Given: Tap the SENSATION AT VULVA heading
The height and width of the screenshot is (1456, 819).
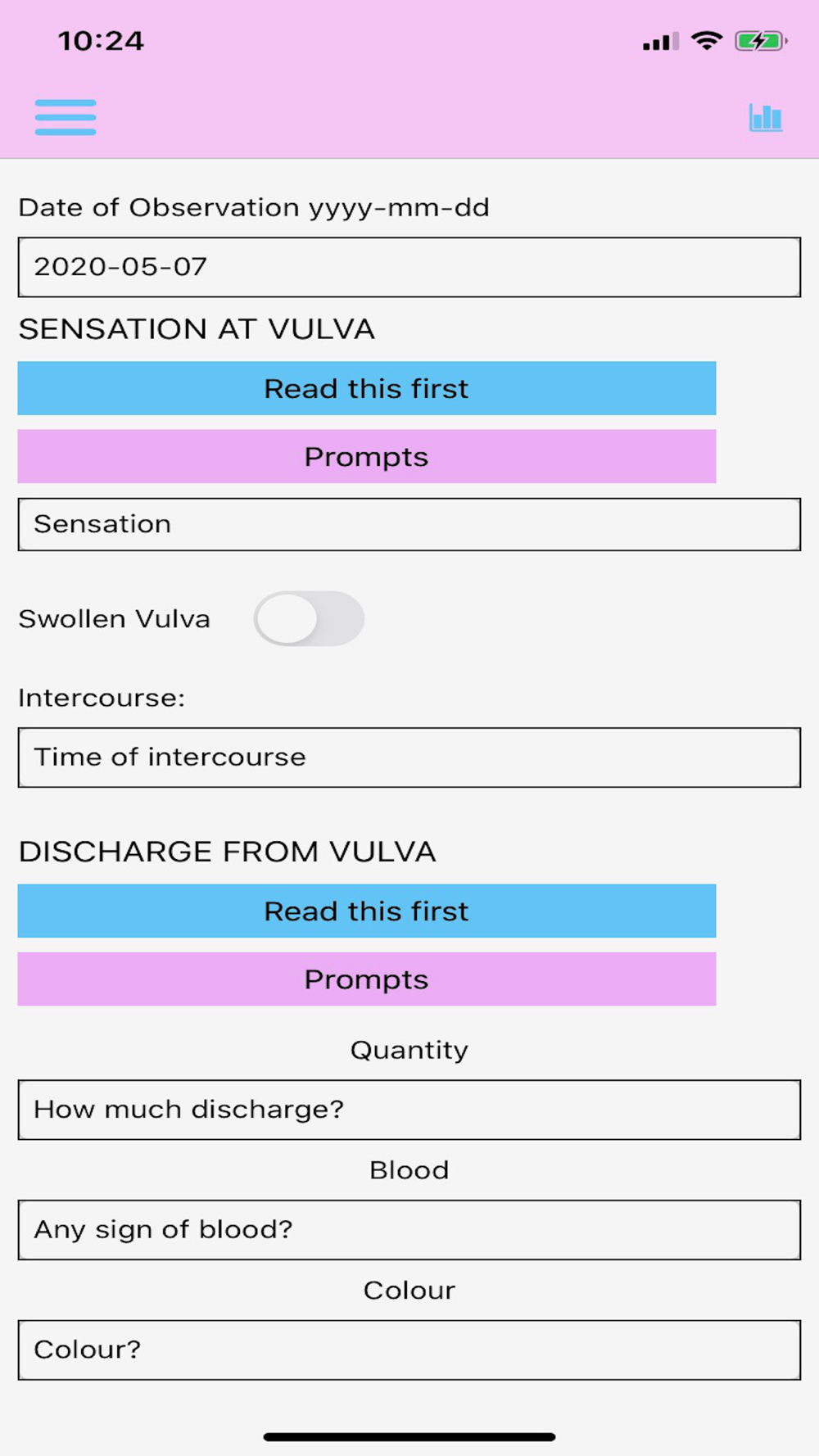Looking at the screenshot, I should pyautogui.click(x=197, y=329).
